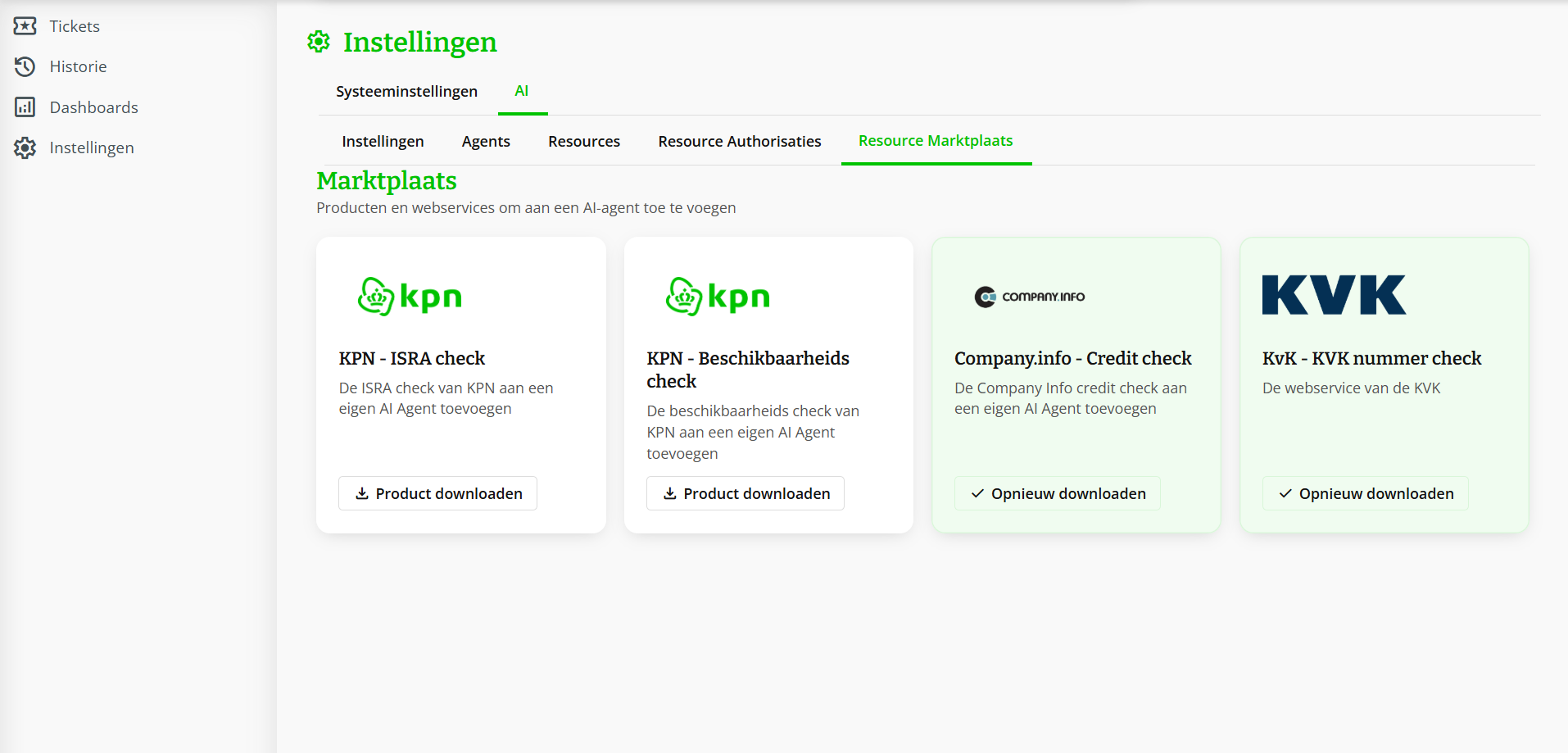Viewport: 1568px width, 753px height.
Task: Redownload KvK KVK nummer check
Action: [1366, 493]
